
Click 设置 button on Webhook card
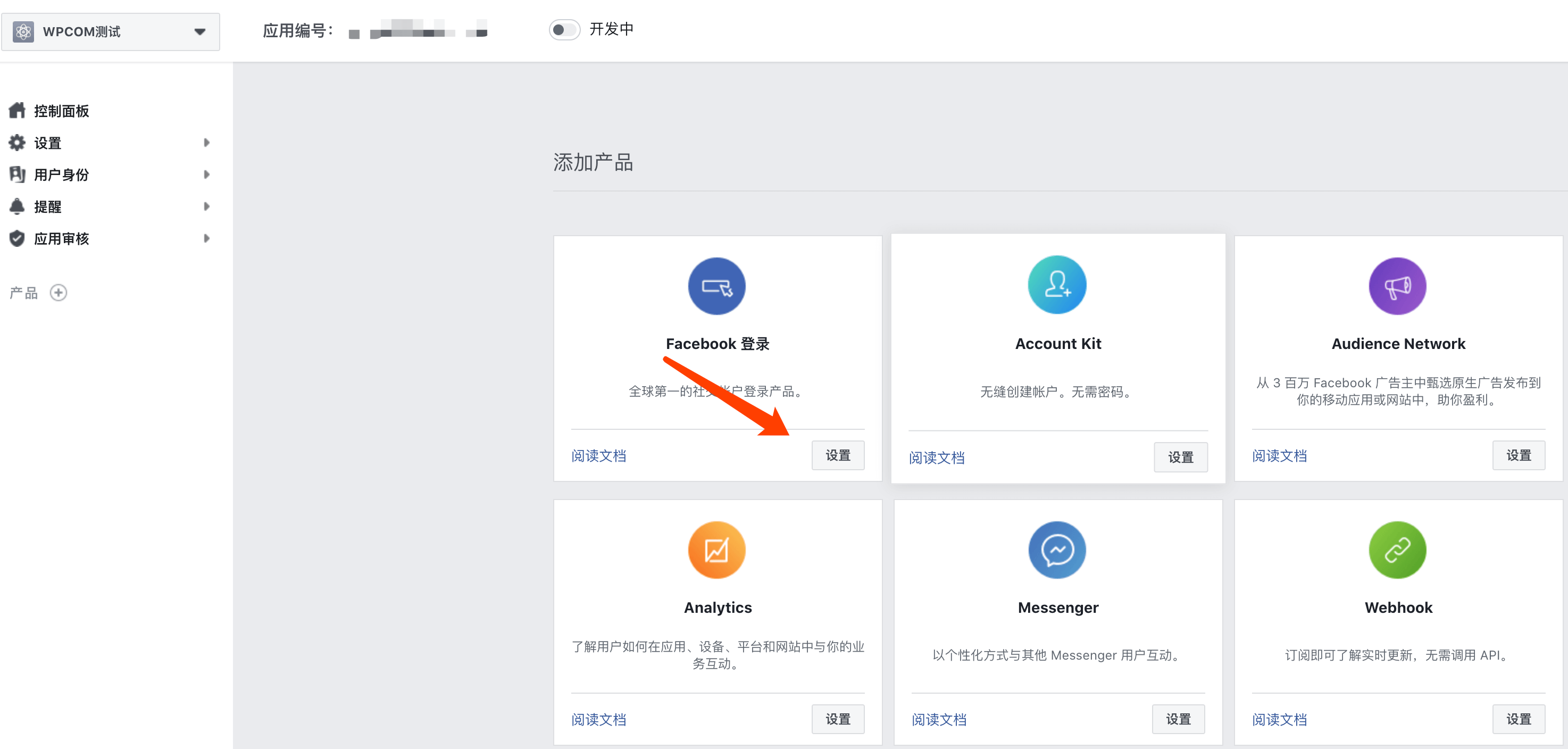(1519, 719)
